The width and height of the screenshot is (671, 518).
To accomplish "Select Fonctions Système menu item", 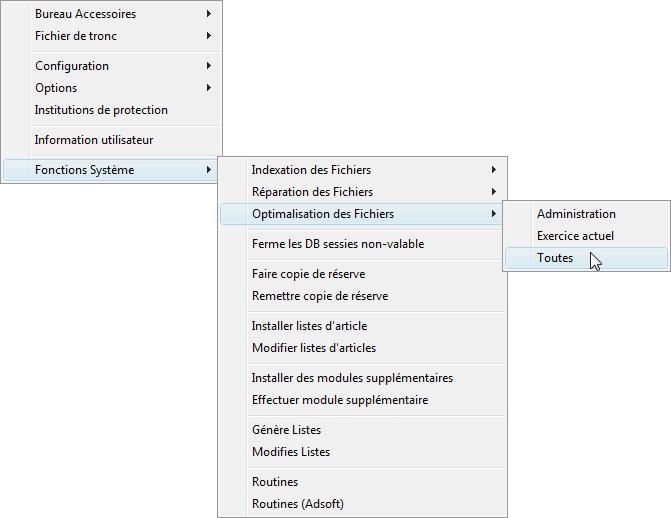I will (111, 170).
